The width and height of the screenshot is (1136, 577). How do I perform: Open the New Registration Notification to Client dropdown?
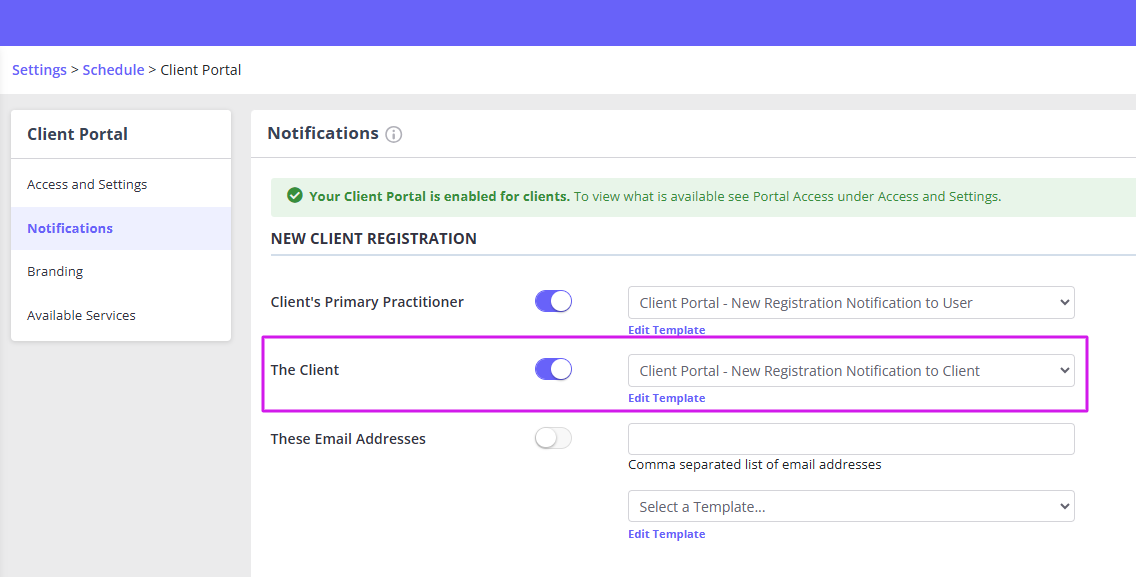tap(850, 370)
